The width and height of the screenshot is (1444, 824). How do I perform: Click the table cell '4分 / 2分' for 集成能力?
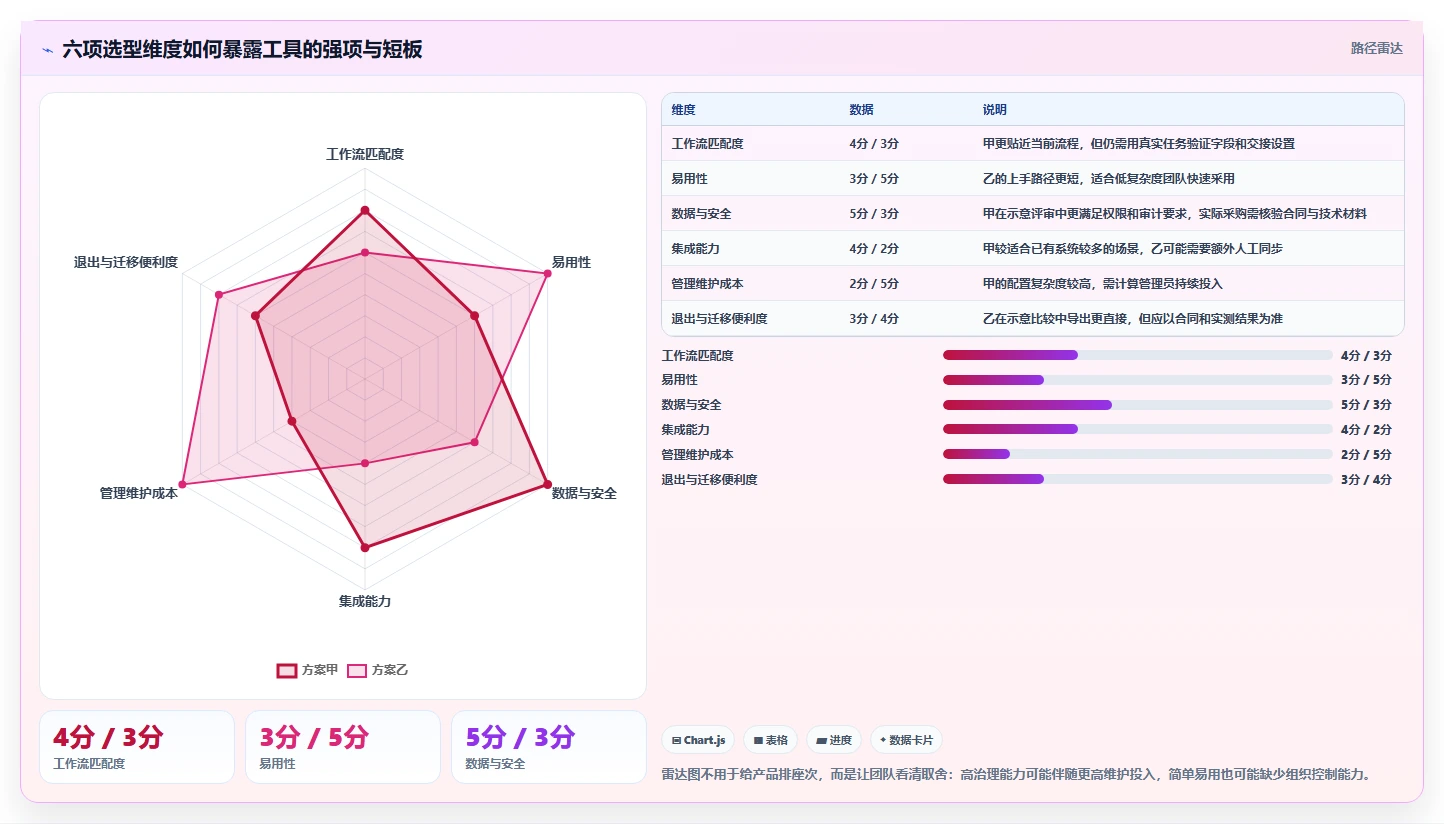pyautogui.click(x=874, y=249)
